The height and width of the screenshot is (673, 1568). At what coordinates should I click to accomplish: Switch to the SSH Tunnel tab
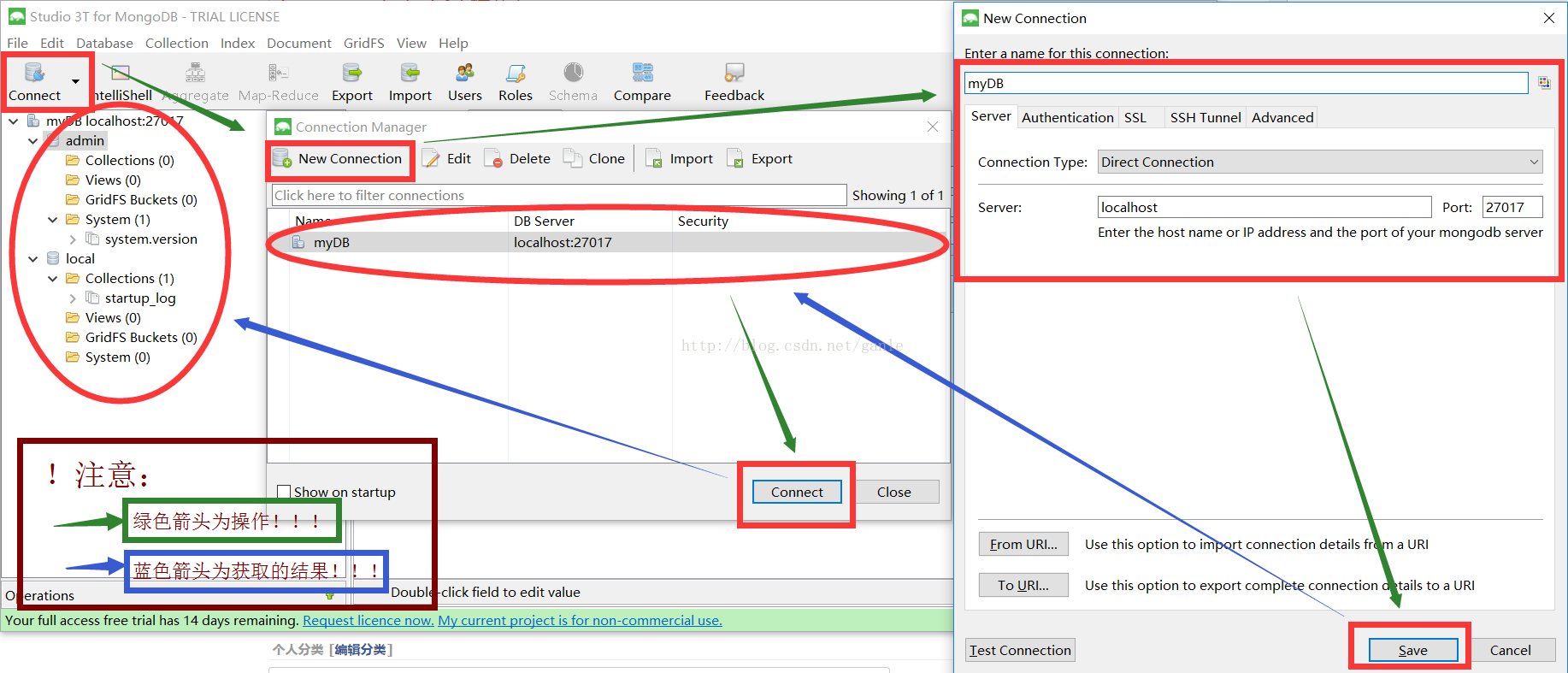[1205, 117]
